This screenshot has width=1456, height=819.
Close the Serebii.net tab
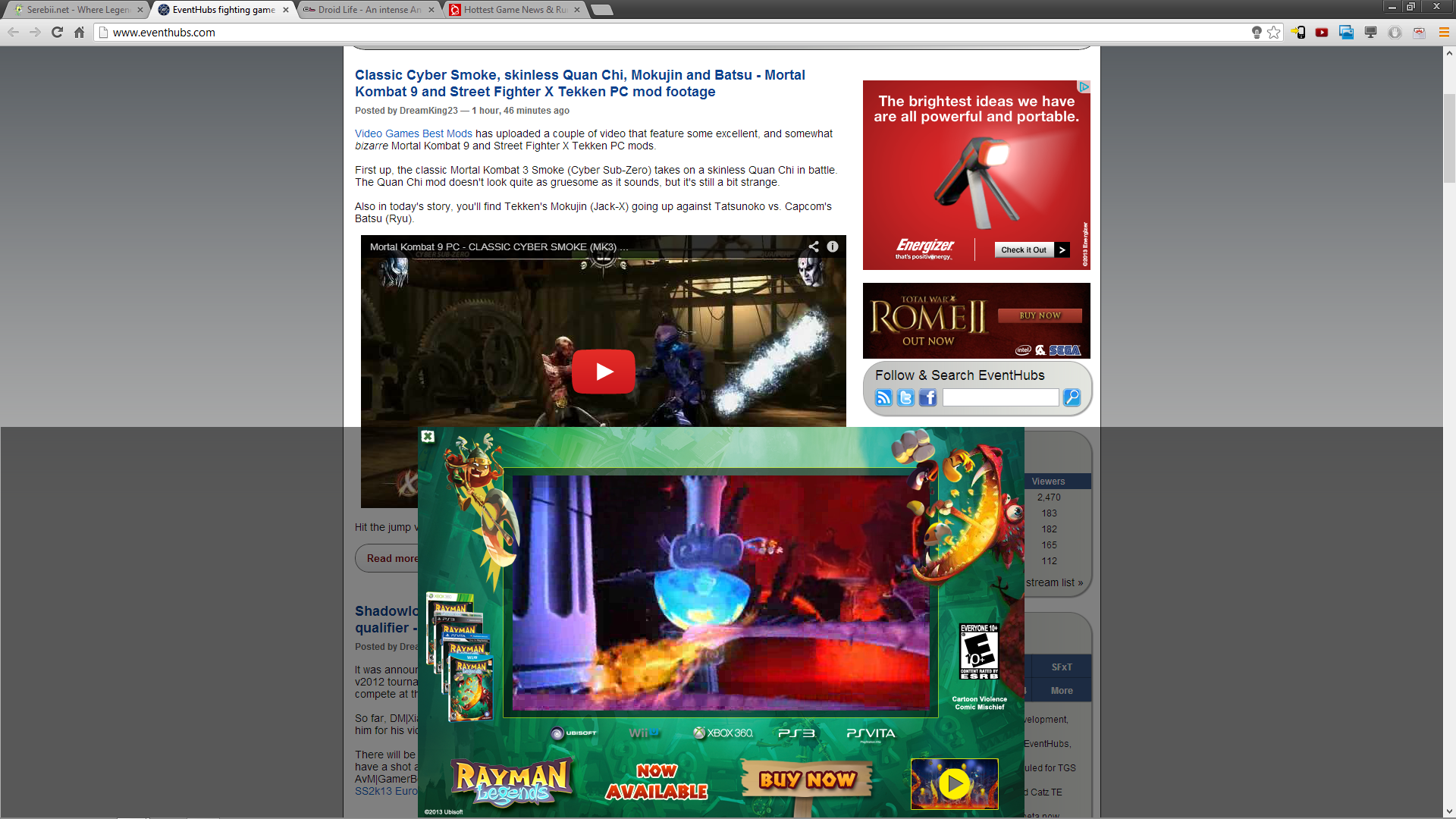140,10
